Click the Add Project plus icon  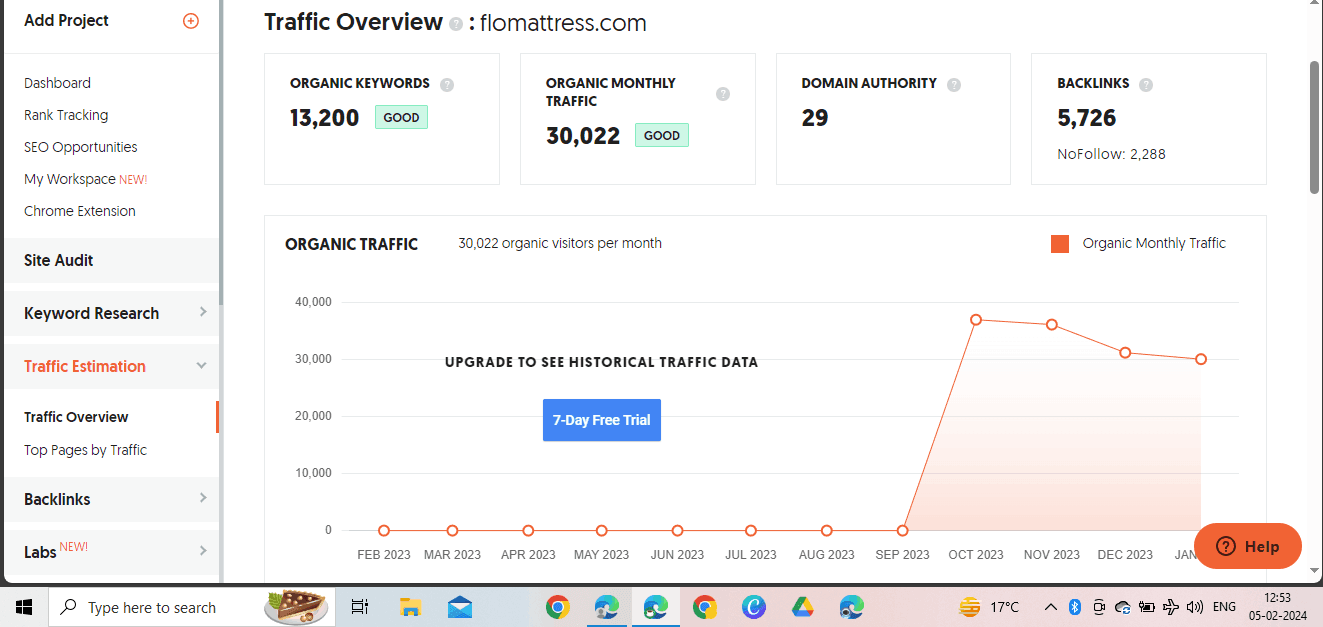coord(190,20)
